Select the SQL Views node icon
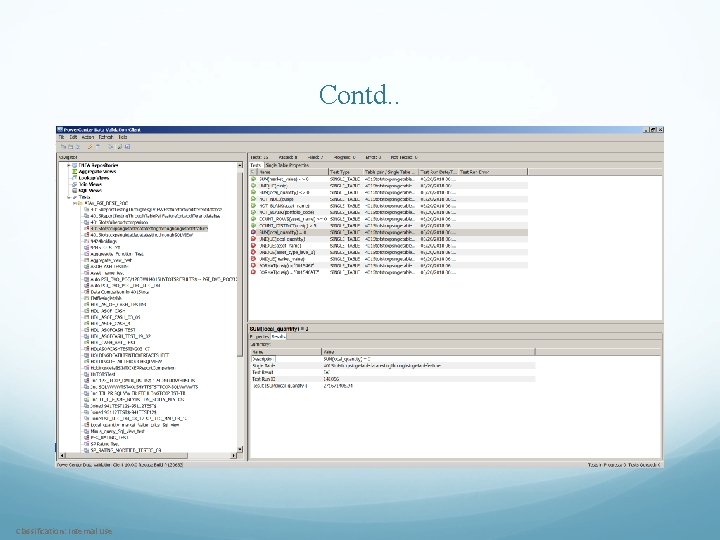 point(74,190)
